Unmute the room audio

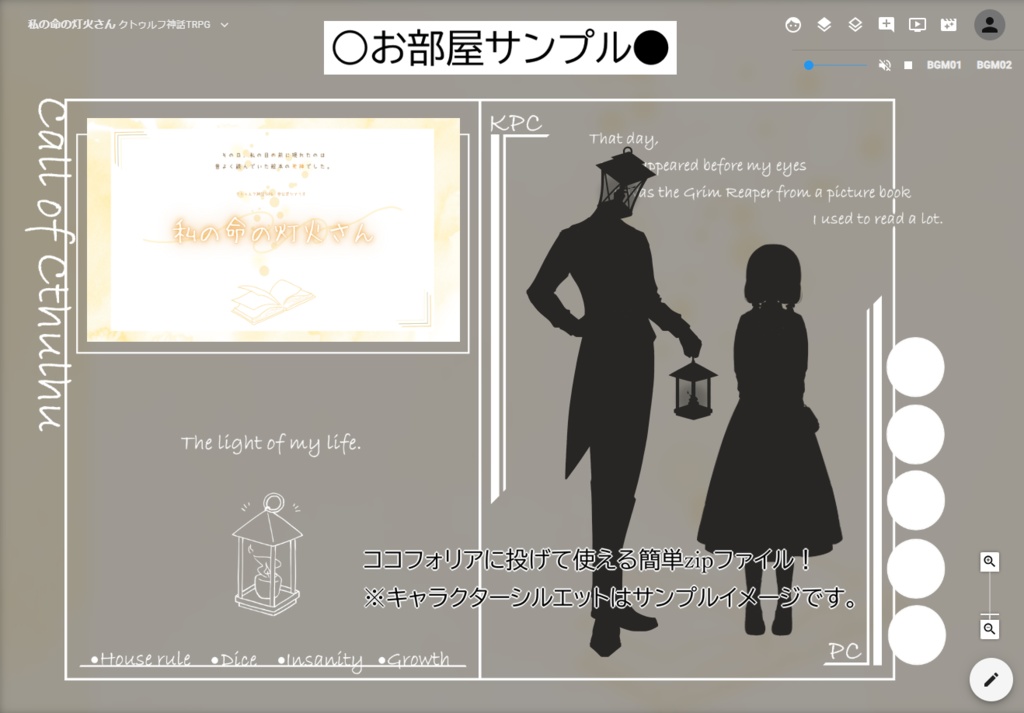pyautogui.click(x=884, y=64)
